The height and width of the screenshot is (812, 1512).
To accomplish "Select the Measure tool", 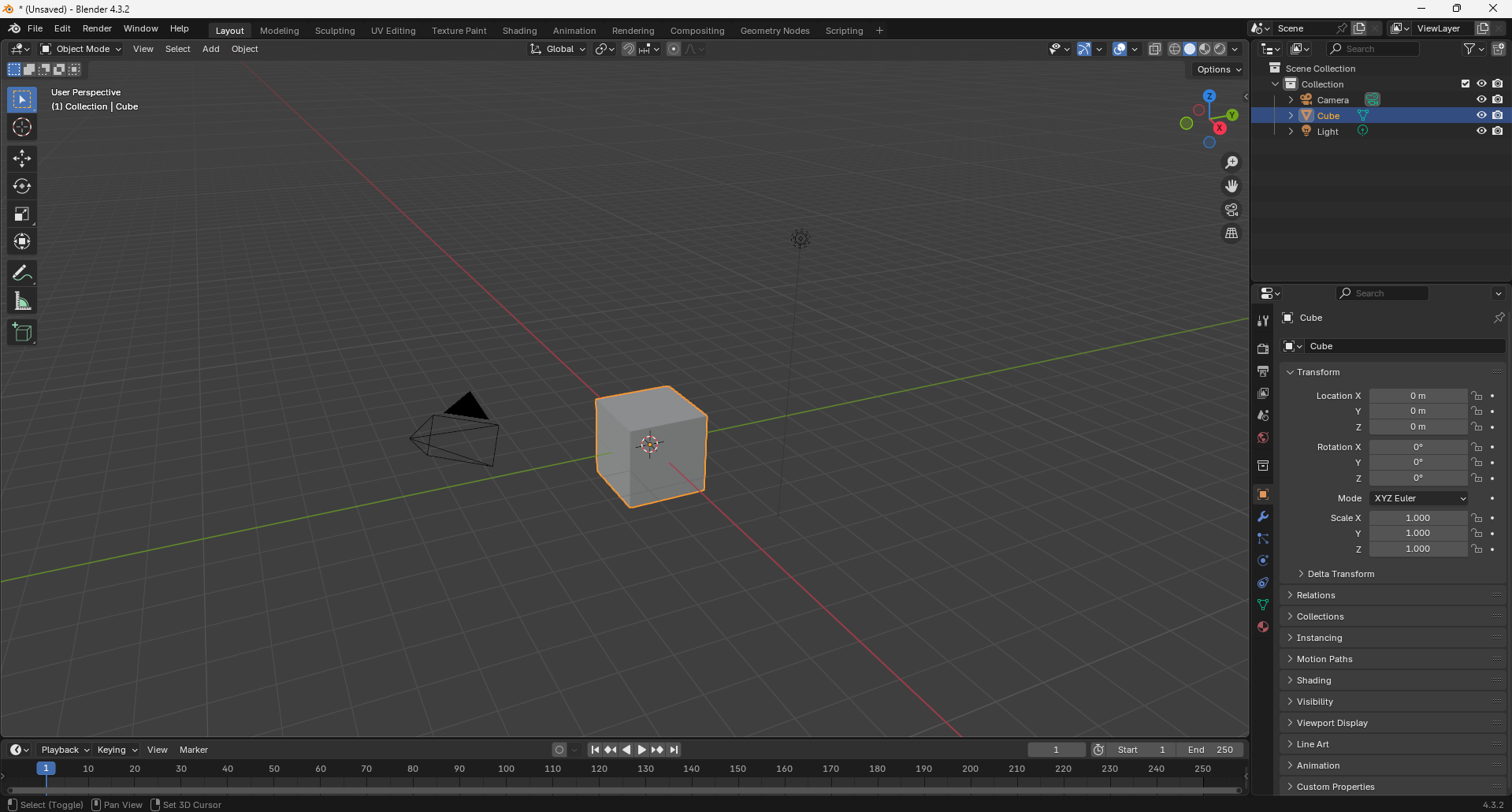I will (x=22, y=300).
